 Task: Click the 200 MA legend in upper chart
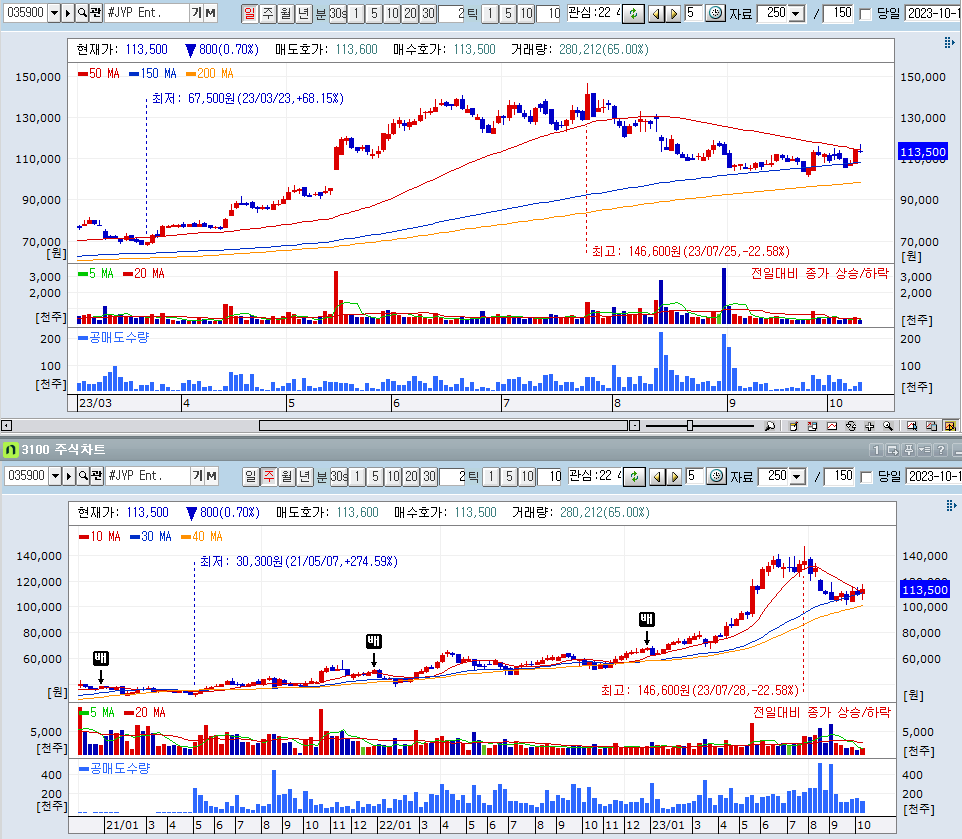coord(210,74)
